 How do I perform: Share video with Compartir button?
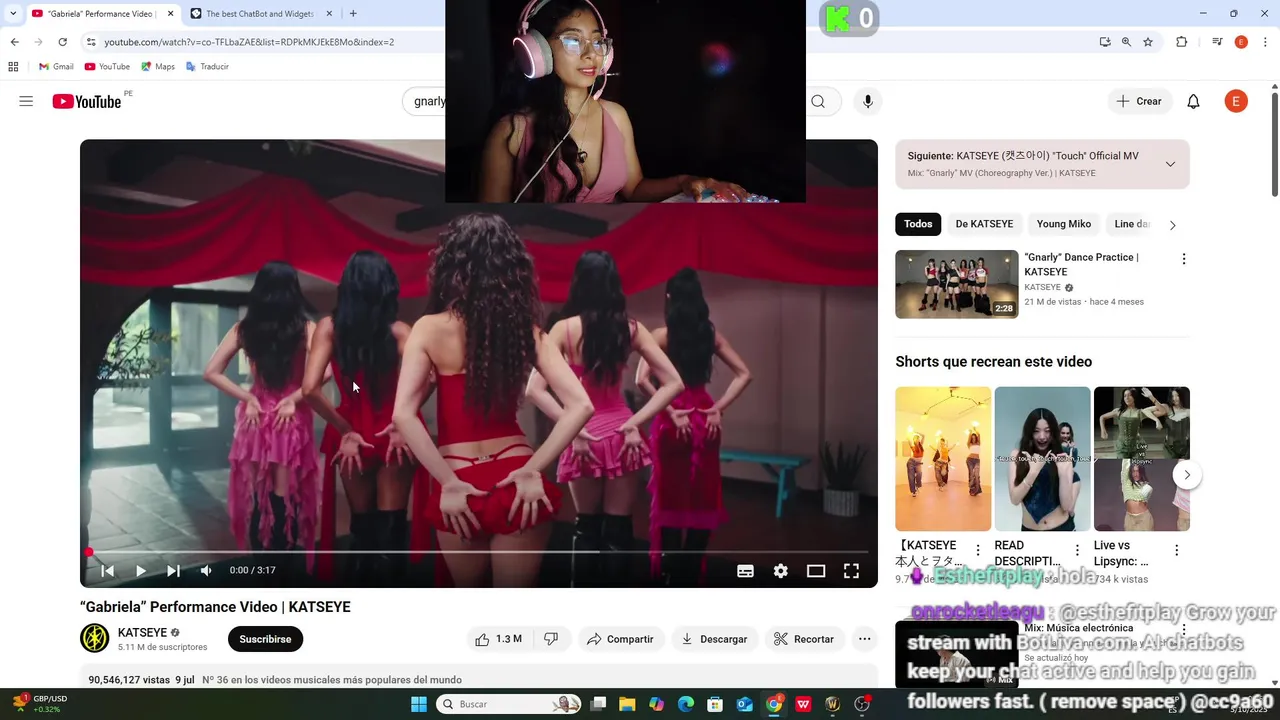click(620, 639)
